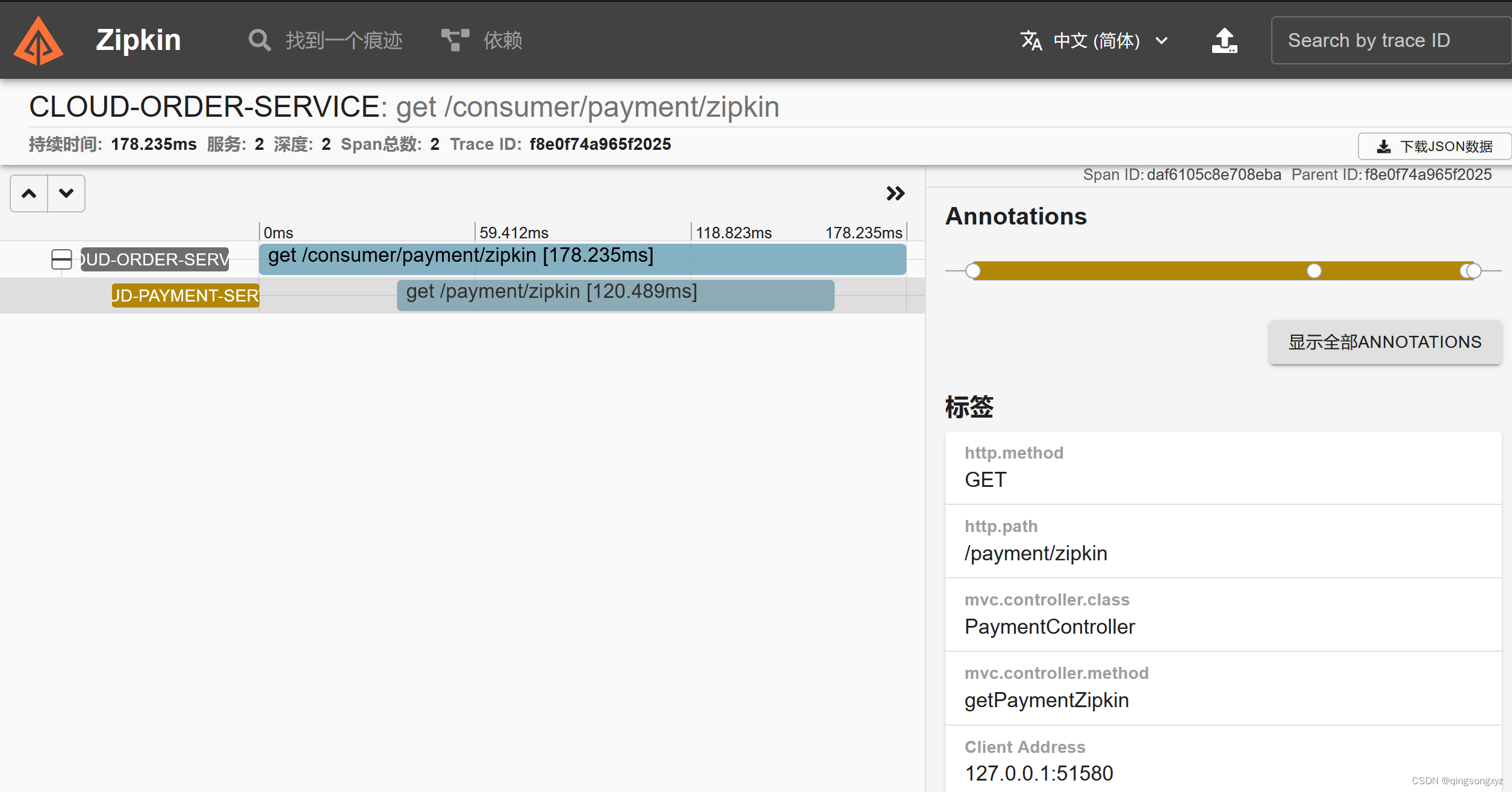Select the get /consumer/payment/zipkin span bar
The image size is (1512, 792).
(x=582, y=259)
